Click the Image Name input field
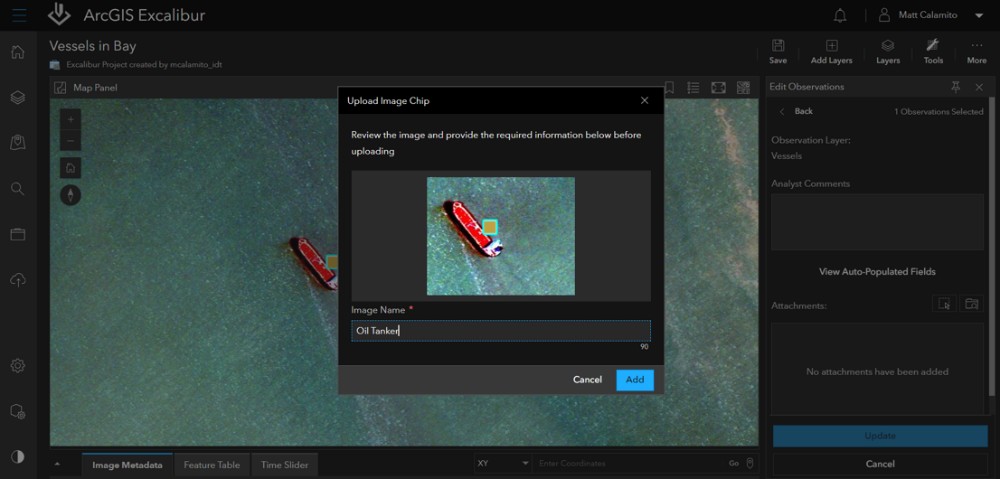Viewport: 1000px width, 479px height. tap(501, 331)
